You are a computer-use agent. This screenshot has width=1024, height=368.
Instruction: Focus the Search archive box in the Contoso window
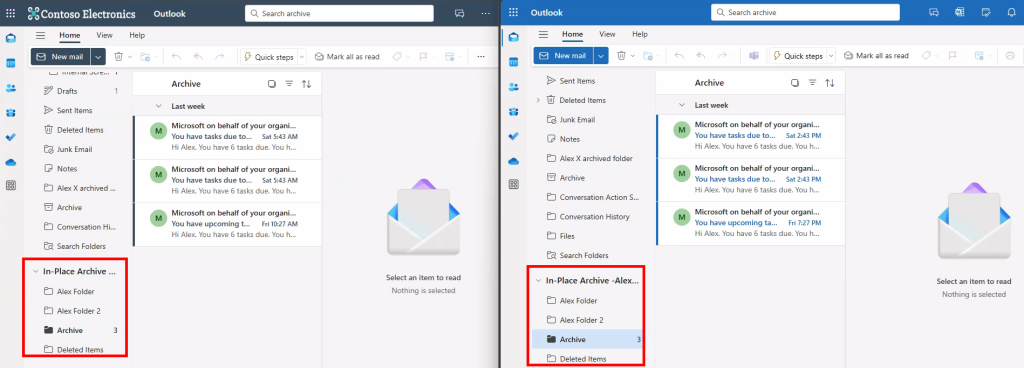(x=339, y=13)
